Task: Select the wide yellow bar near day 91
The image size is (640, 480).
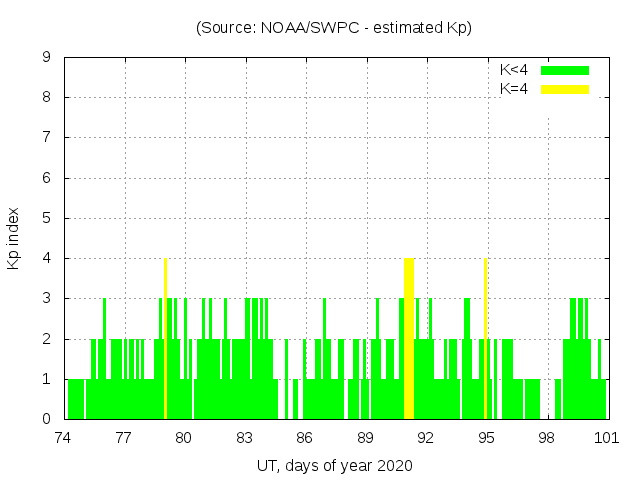Action: 408,338
